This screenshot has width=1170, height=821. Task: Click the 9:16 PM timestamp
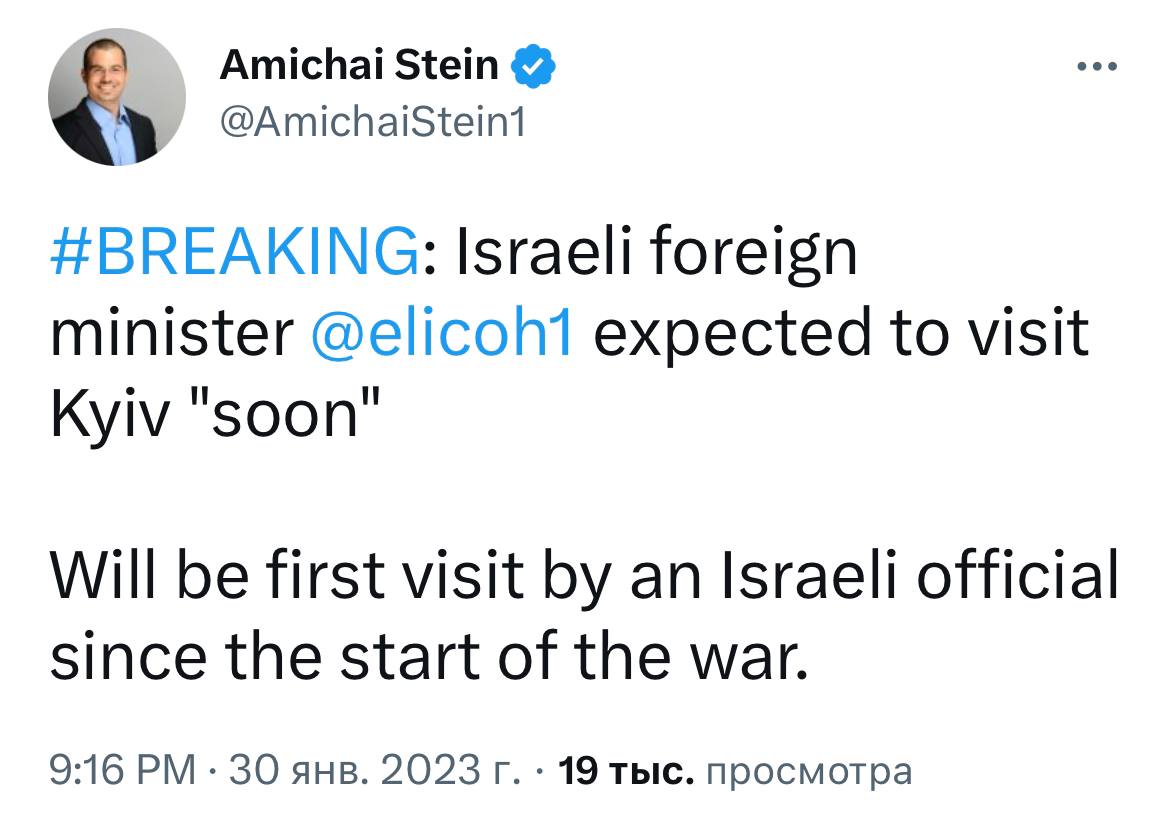pyautogui.click(x=115, y=769)
